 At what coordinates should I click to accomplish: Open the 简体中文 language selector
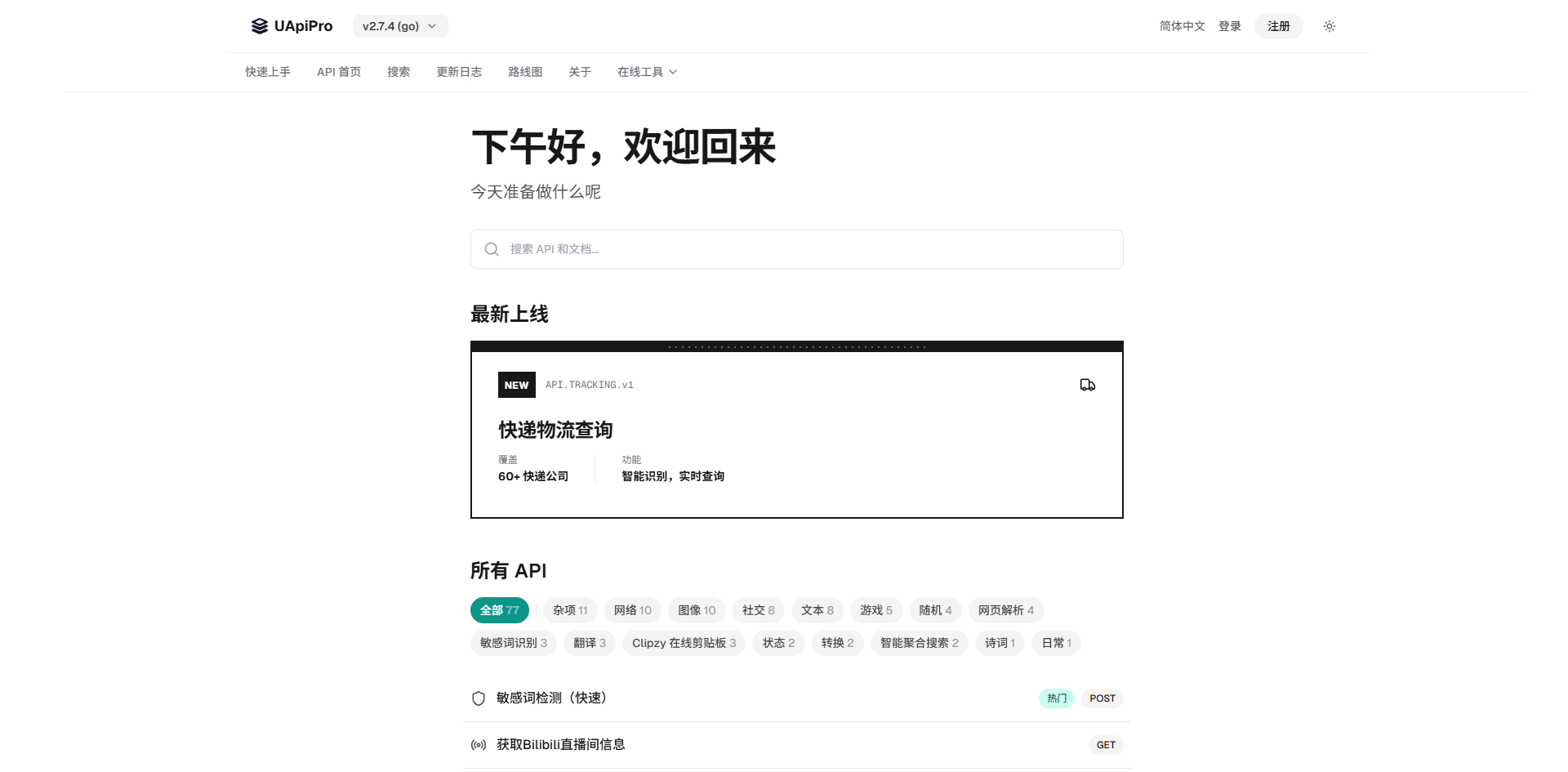pos(1182,26)
